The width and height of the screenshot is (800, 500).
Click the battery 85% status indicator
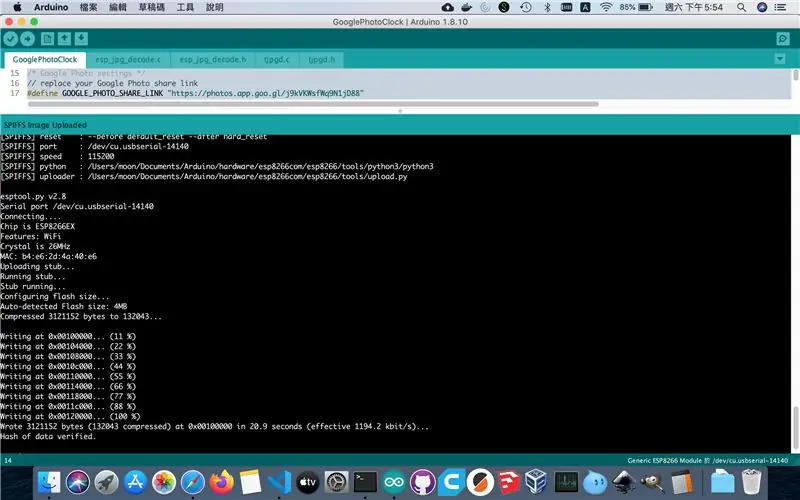pyautogui.click(x=636, y=7)
